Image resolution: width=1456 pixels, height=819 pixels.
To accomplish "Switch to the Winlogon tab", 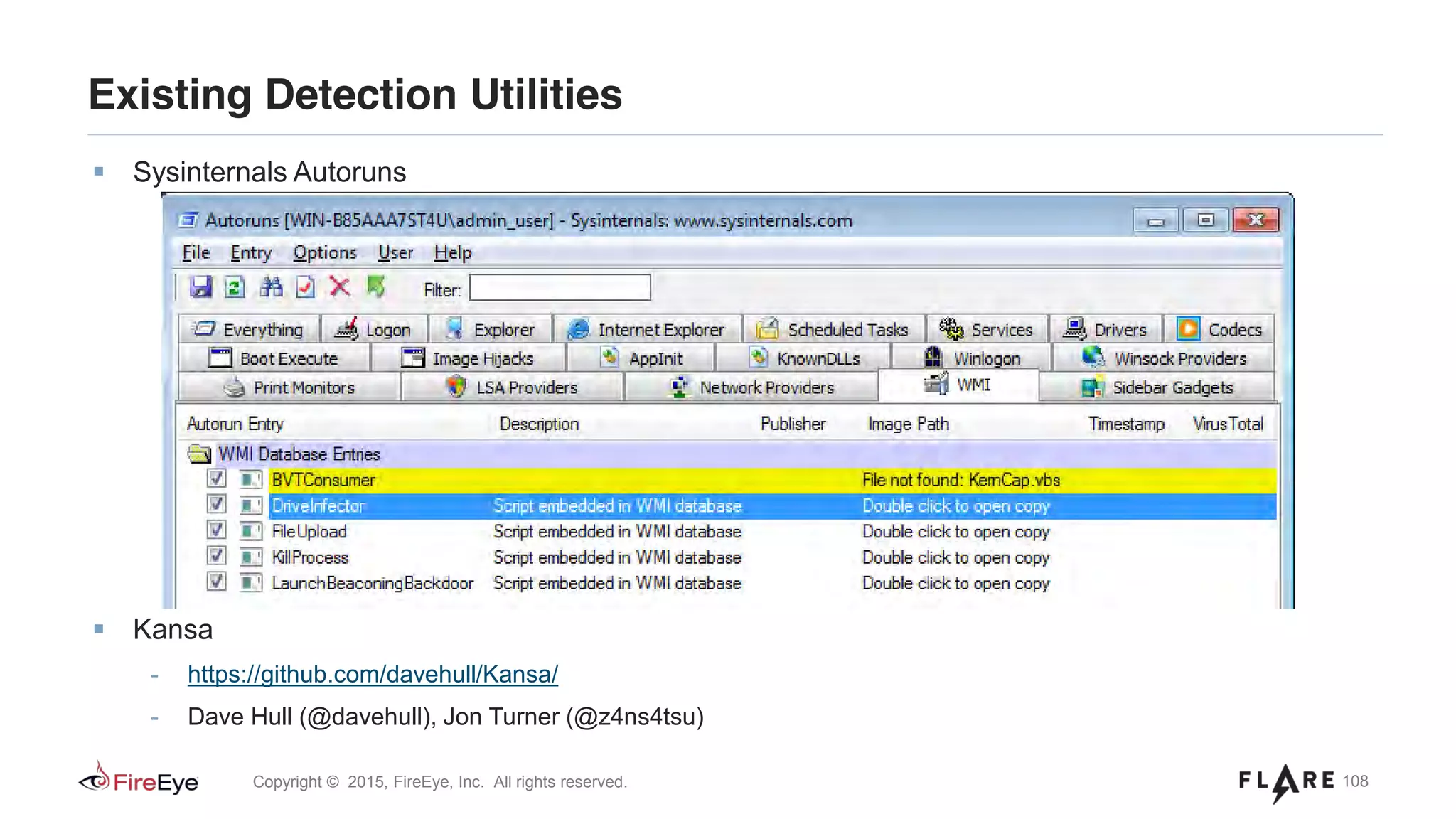I will coord(973,358).
